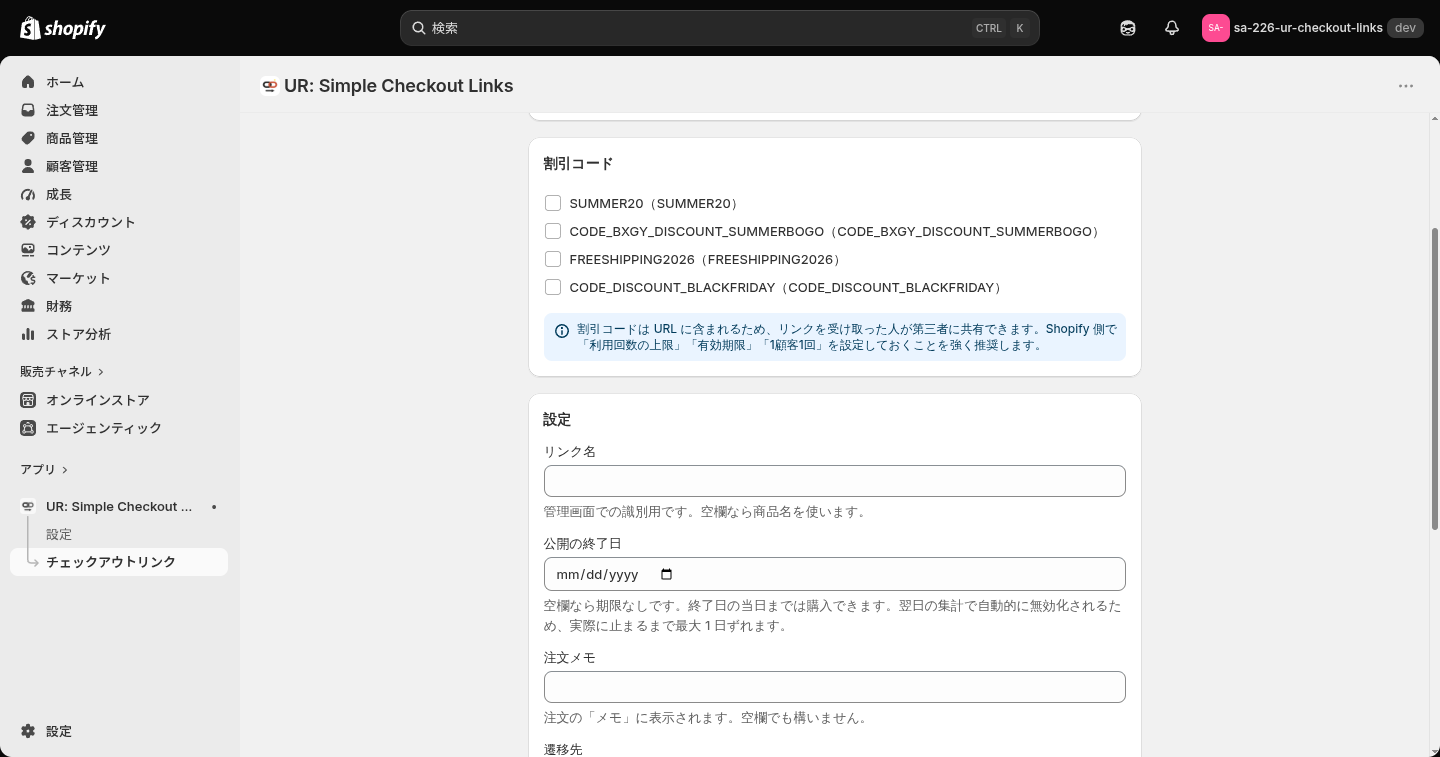
Task: Open 注文管理 orders icon
Action: 28,110
